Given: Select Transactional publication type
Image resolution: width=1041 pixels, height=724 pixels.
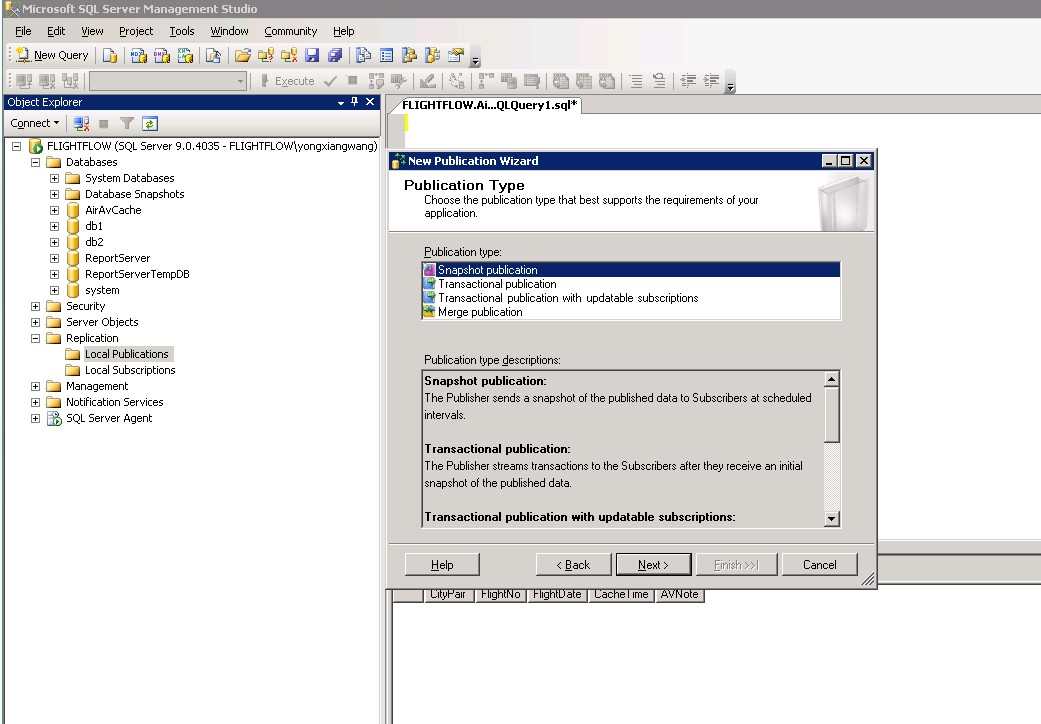Looking at the screenshot, I should 497,284.
